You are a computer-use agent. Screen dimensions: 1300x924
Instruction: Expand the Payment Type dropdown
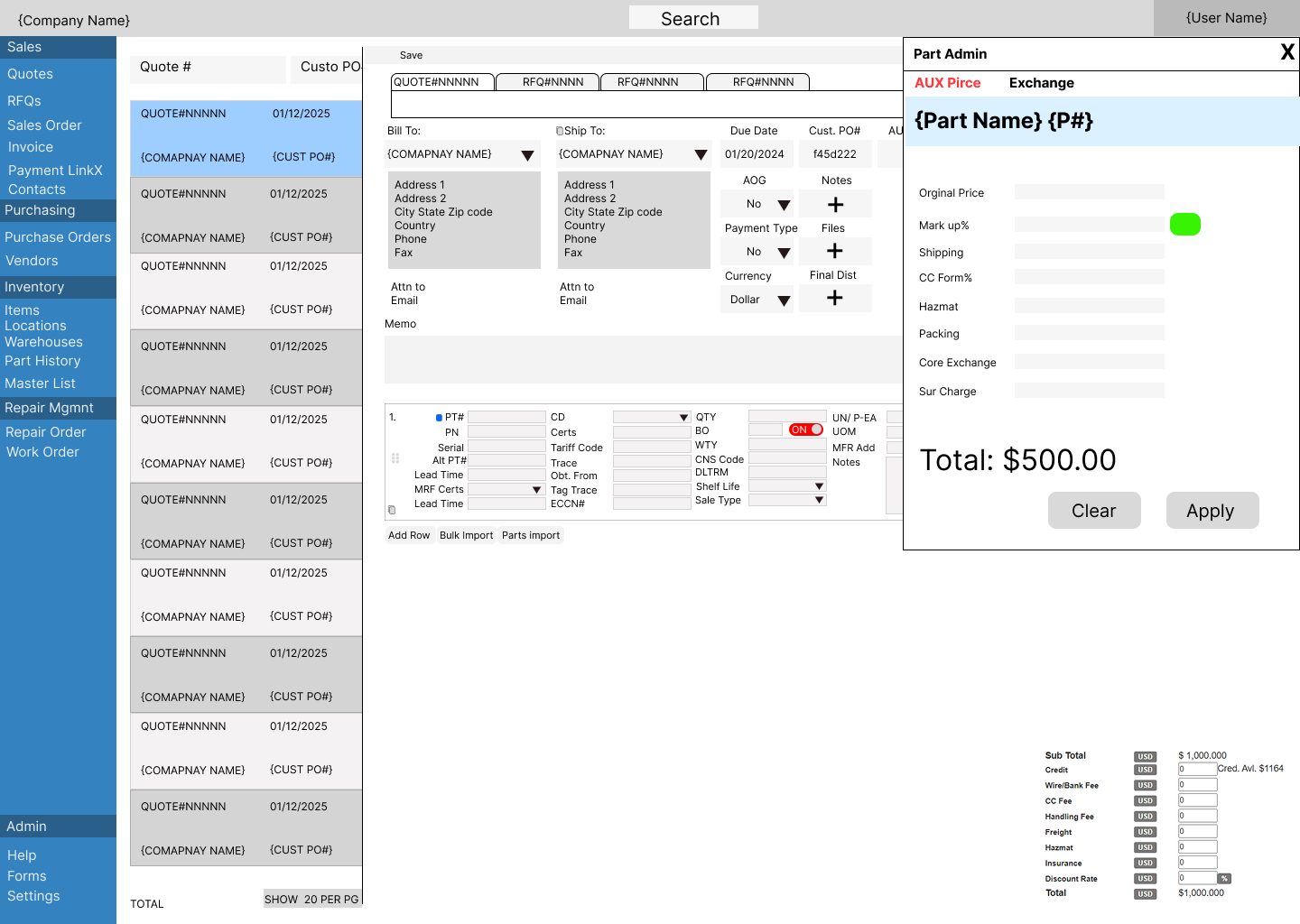(x=784, y=253)
